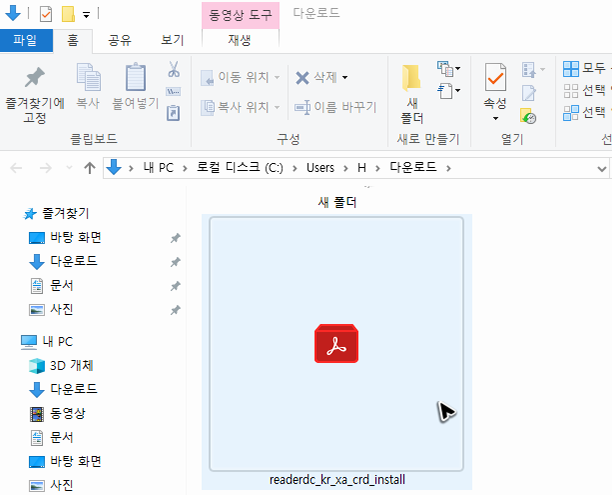The width and height of the screenshot is (612, 495).
Task: Click the copy path icon
Action: point(173,92)
